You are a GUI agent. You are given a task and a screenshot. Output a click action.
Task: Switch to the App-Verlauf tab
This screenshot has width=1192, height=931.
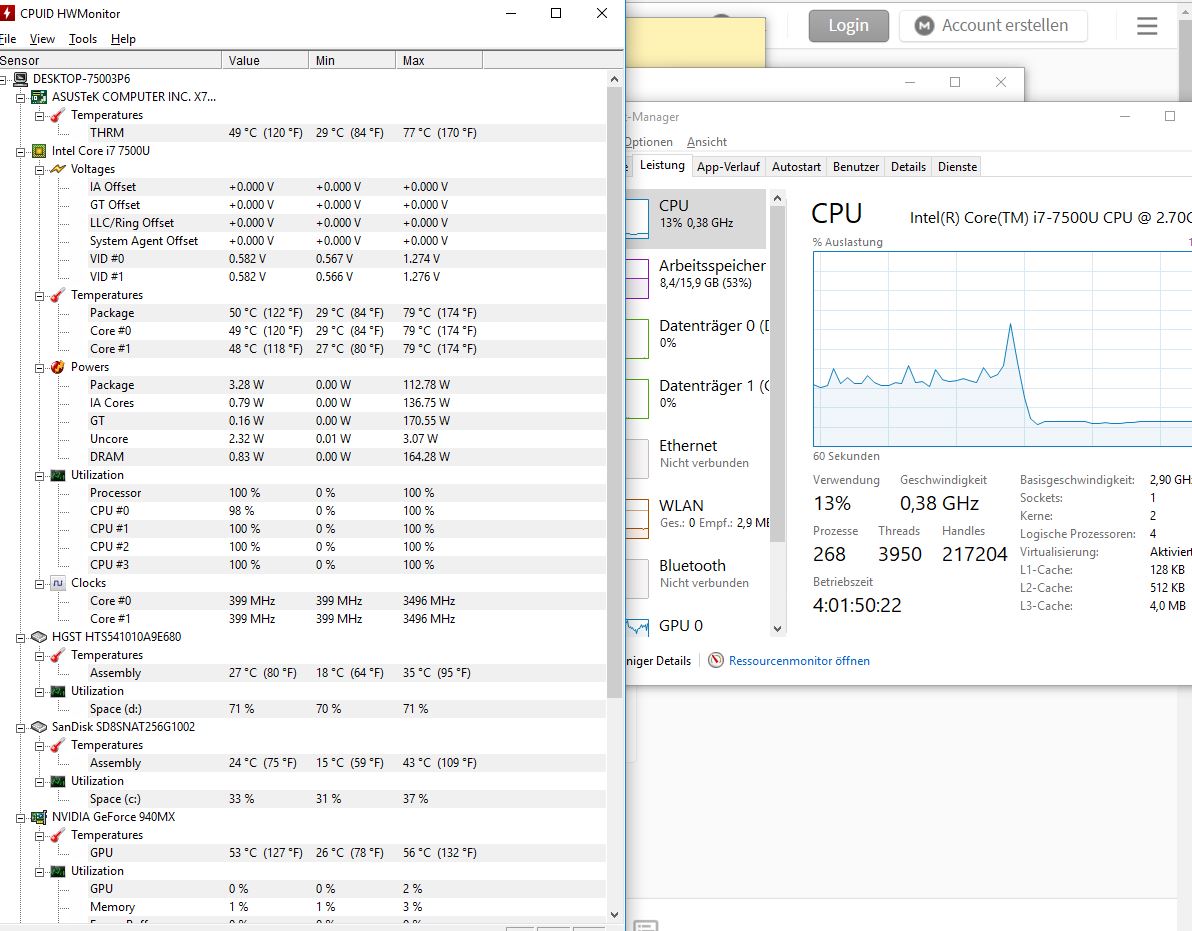click(x=728, y=166)
